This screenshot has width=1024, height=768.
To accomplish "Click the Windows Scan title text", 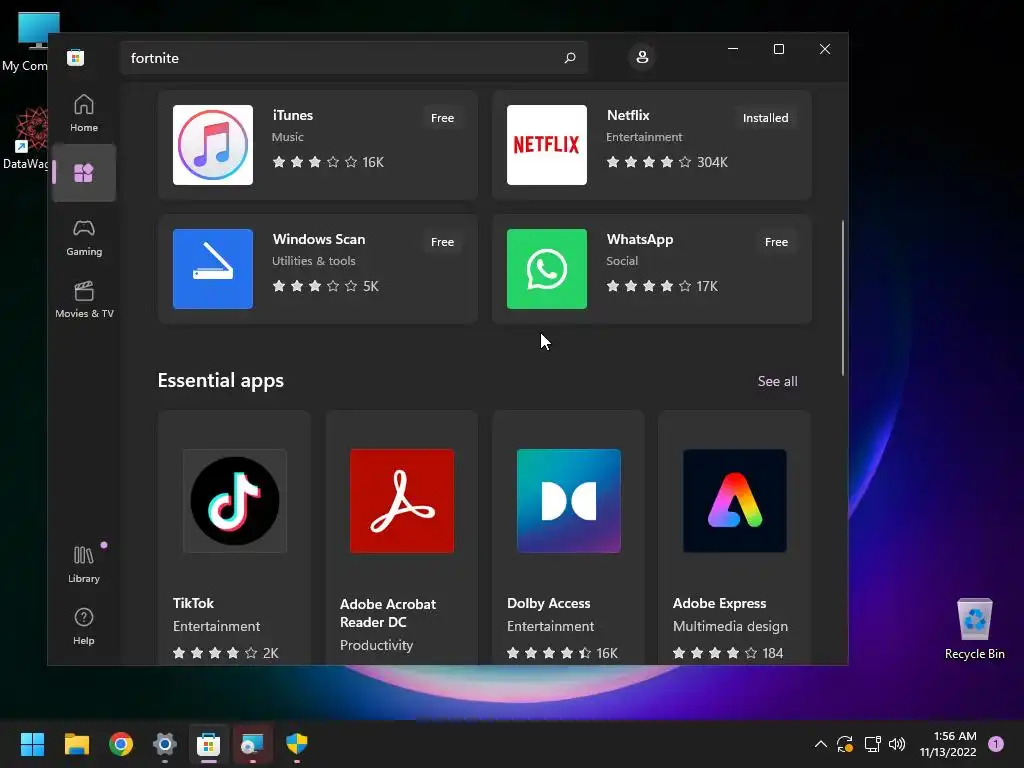I will point(319,239).
